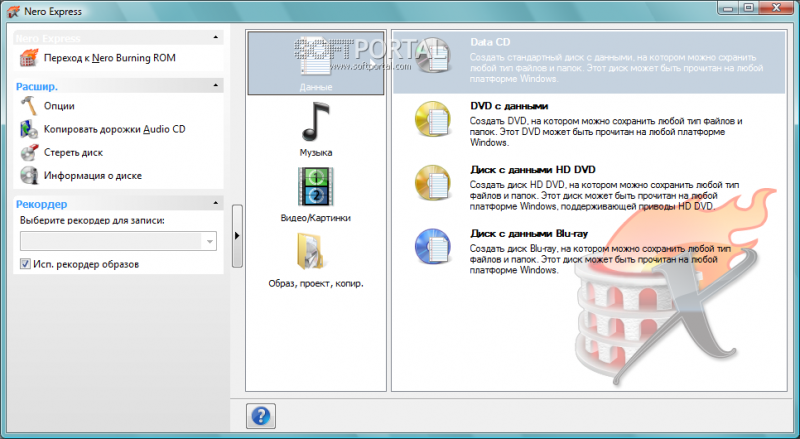Collapse the Рекордер section

click(215, 203)
